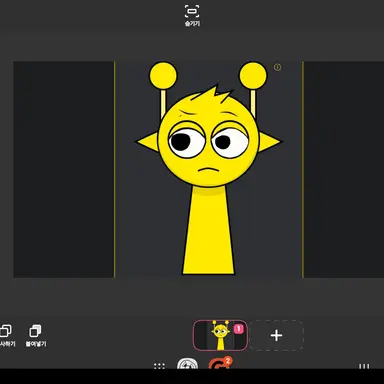Open the app grid dots icon
The image size is (384, 384).
click(159, 366)
